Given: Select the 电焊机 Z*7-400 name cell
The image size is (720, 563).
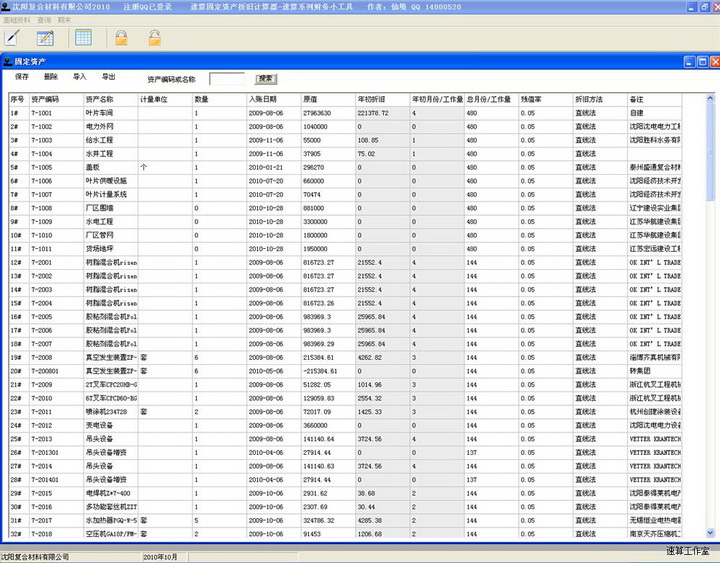Looking at the screenshot, I should point(110,493).
